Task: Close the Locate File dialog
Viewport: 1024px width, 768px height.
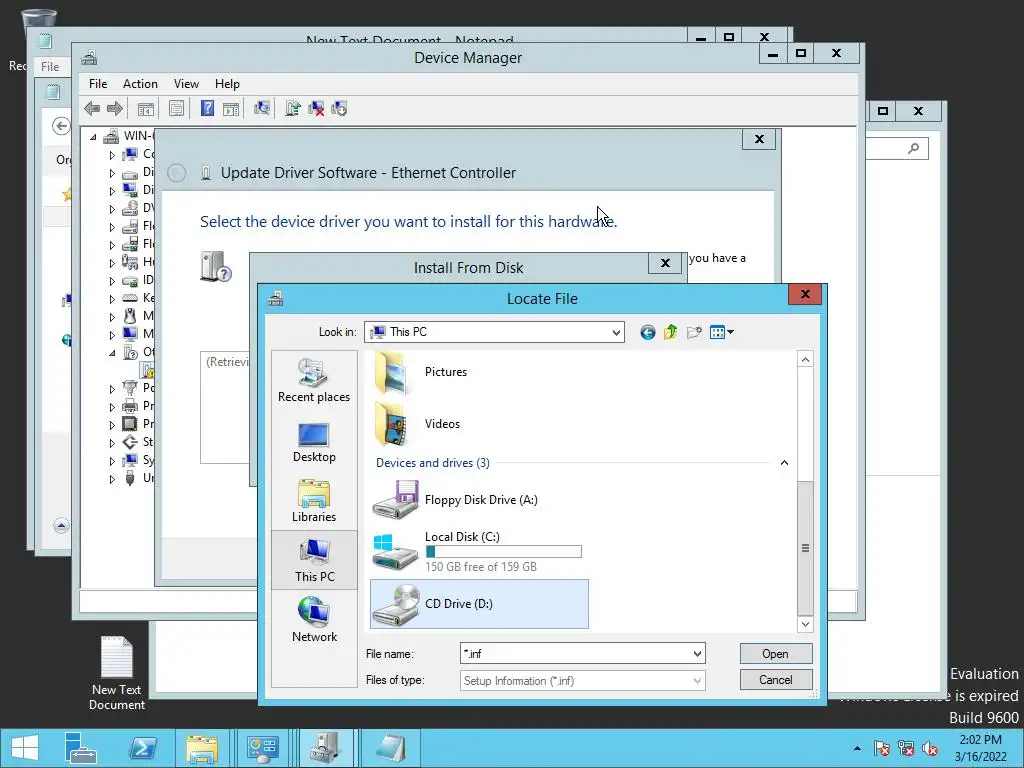Action: pyautogui.click(x=805, y=295)
